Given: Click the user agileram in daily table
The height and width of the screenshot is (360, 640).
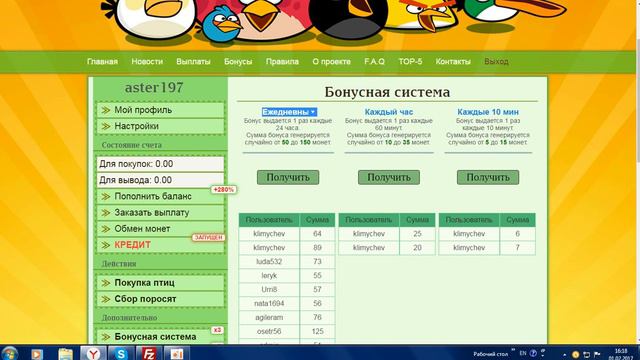Looking at the screenshot, I should [269, 317].
